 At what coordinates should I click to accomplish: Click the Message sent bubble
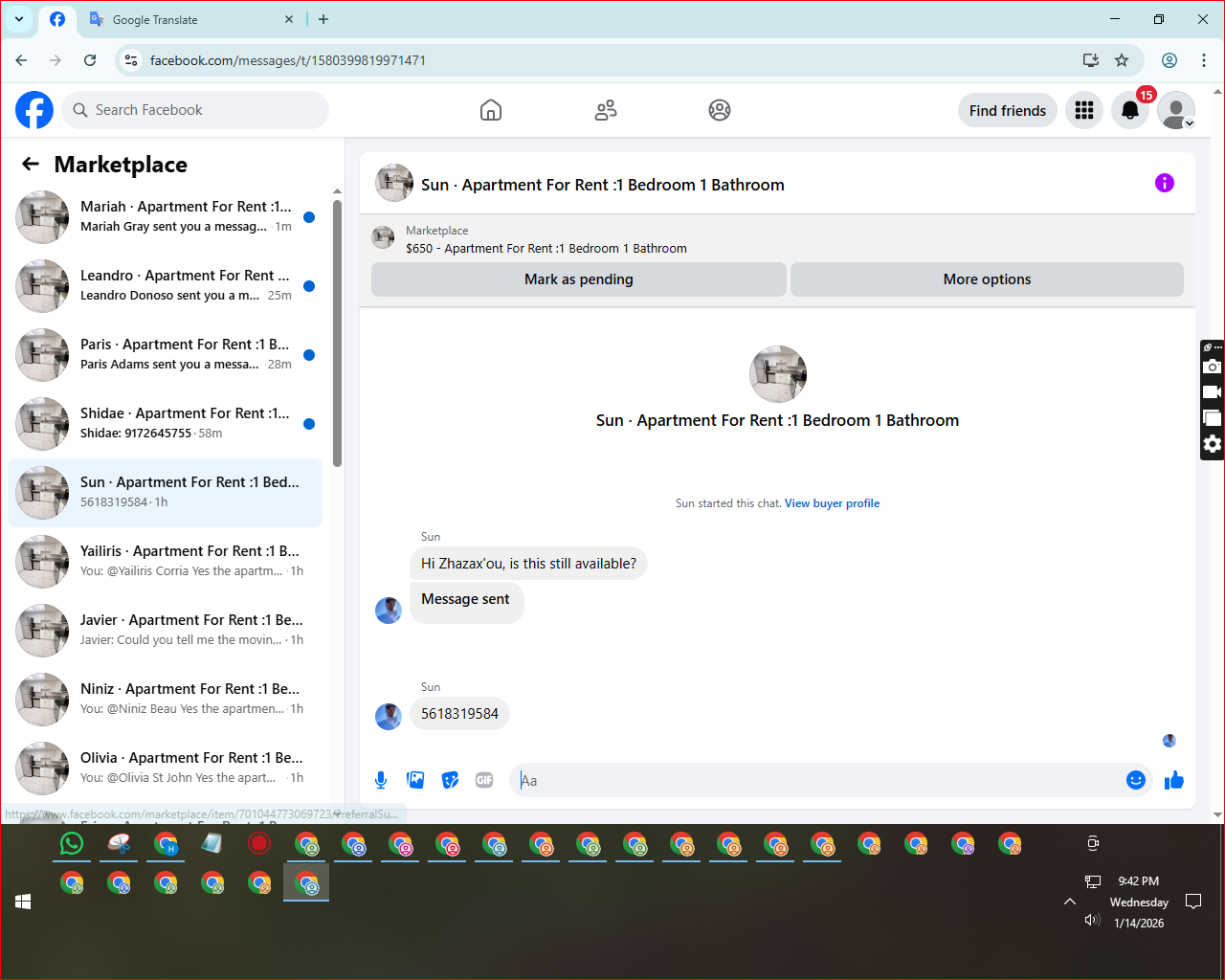coord(466,602)
